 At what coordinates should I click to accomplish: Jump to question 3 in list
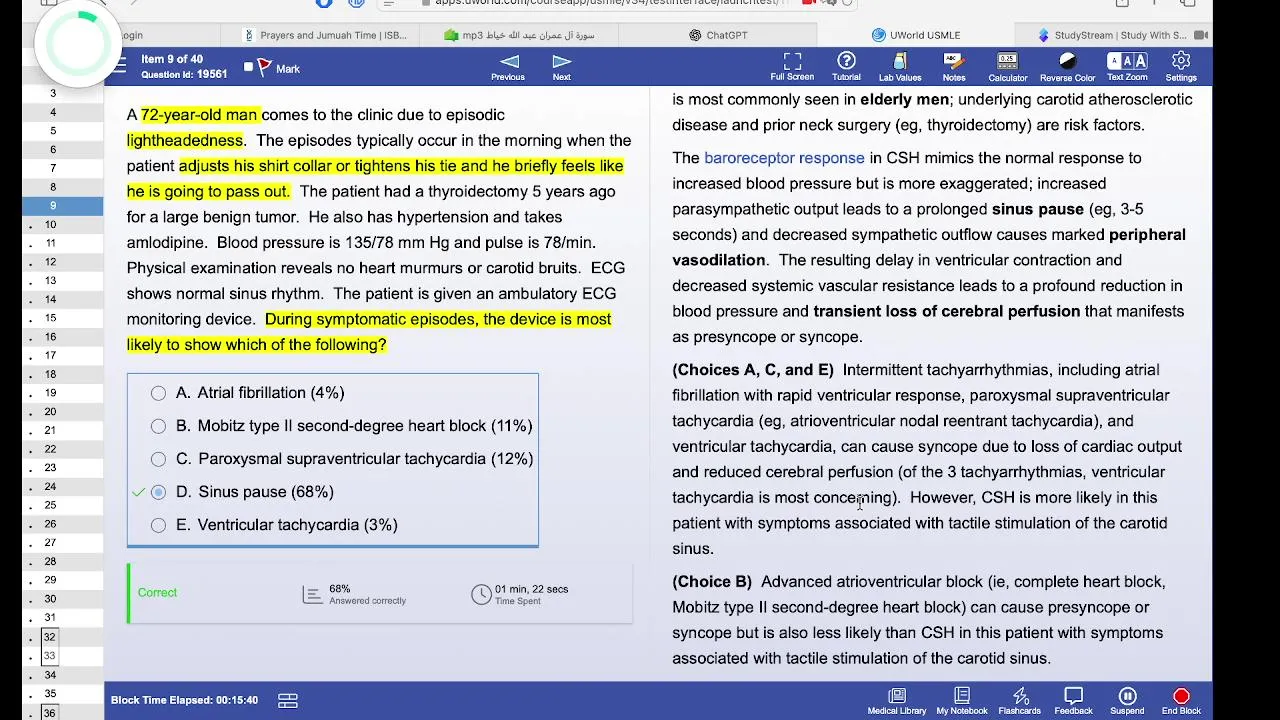pos(53,93)
